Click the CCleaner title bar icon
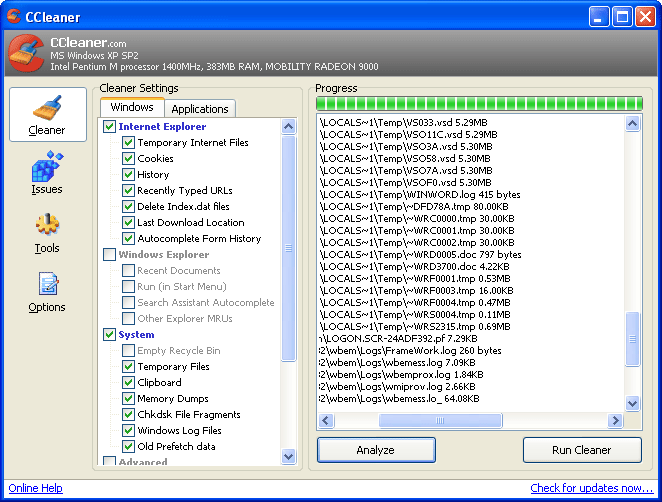 pyautogui.click(x=14, y=16)
